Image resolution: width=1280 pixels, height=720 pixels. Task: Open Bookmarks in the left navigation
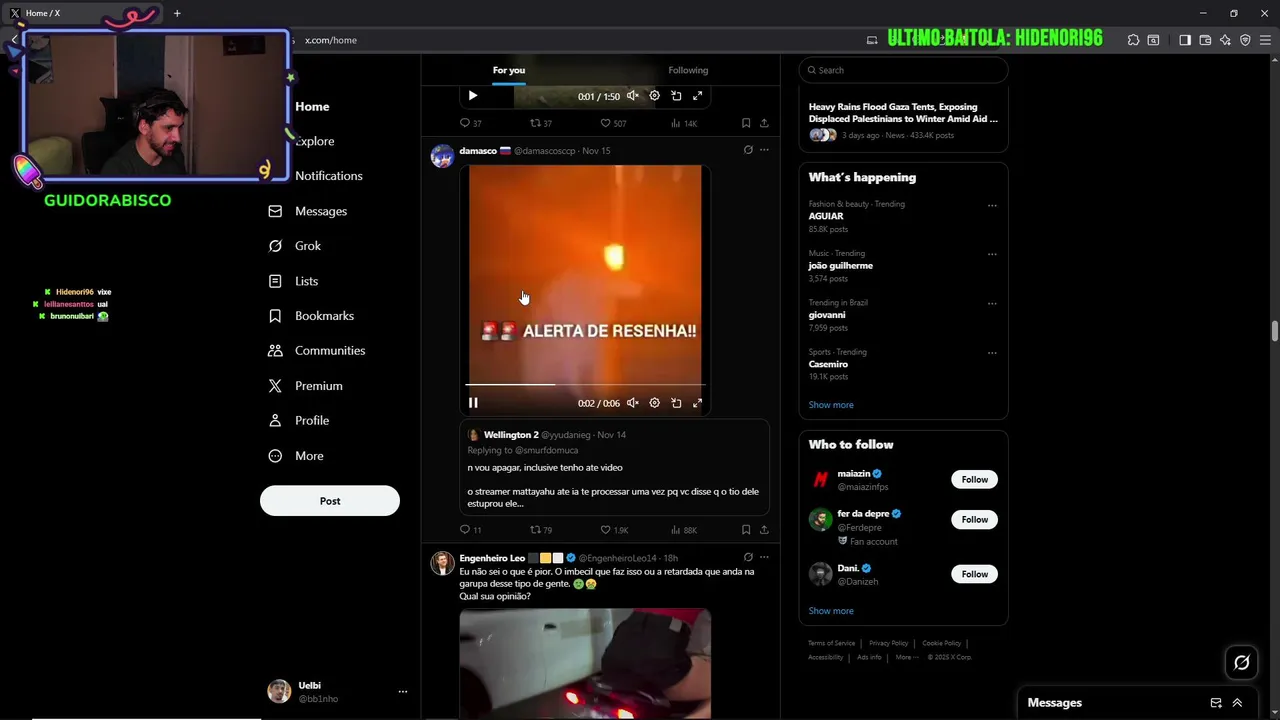tap(311, 316)
